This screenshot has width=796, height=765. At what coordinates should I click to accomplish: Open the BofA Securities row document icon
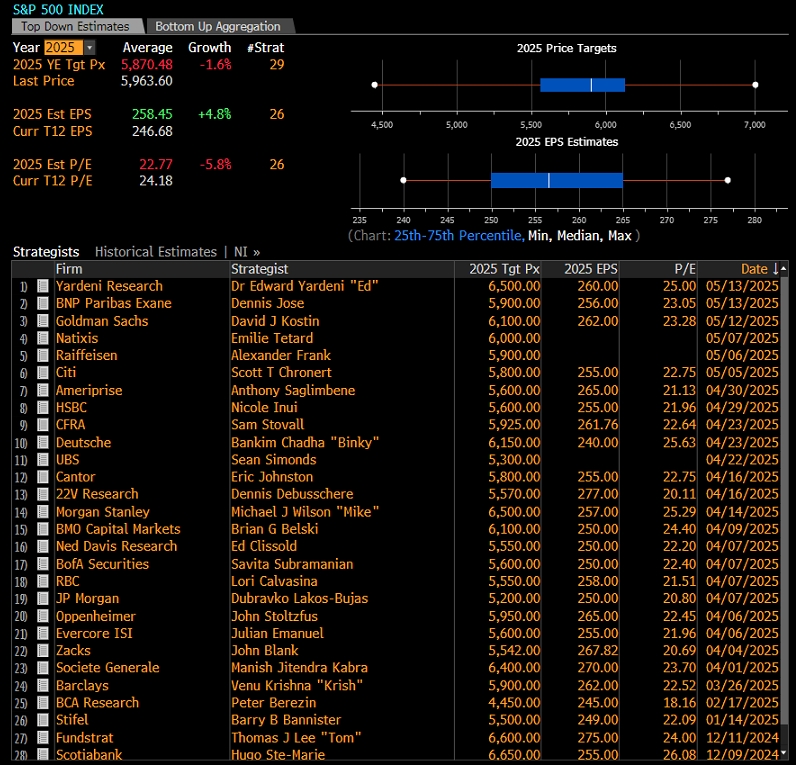[x=43, y=564]
